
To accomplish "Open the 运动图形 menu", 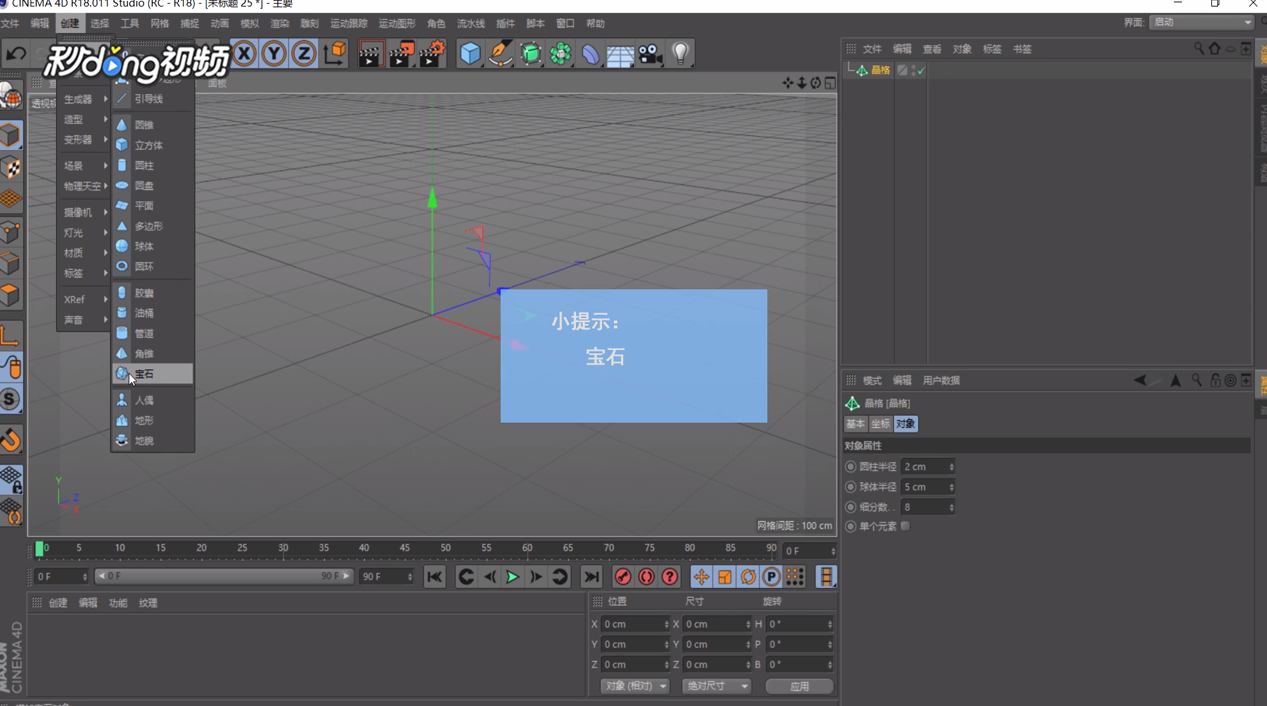I will pos(397,23).
